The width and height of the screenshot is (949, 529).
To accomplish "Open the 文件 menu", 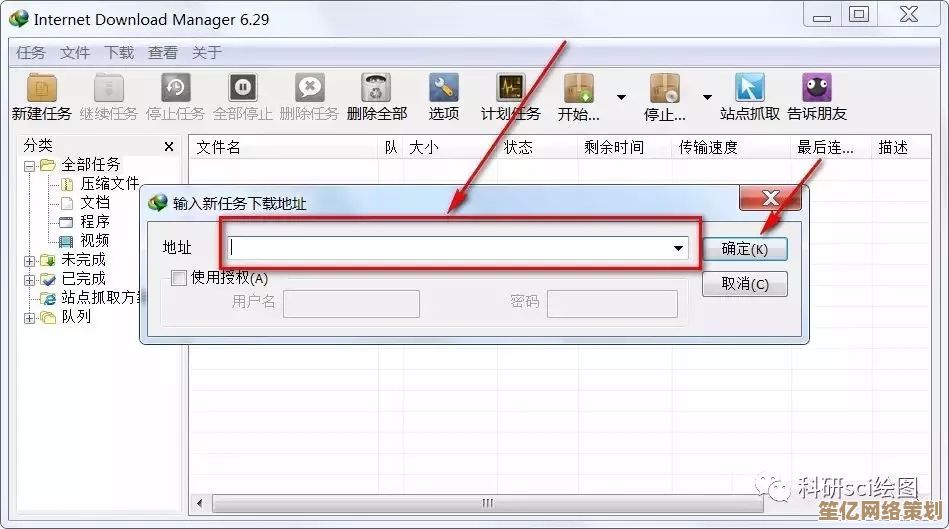I will coord(75,53).
